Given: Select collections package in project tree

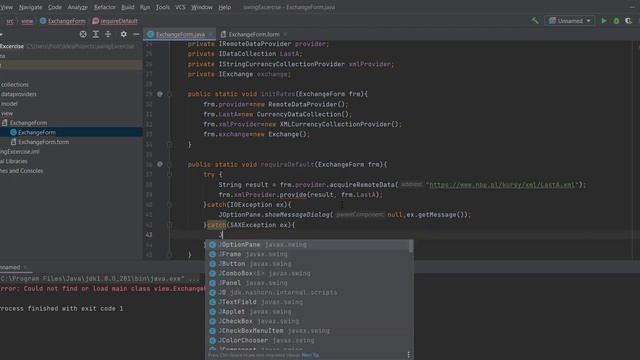Looking at the screenshot, I should 15,84.
